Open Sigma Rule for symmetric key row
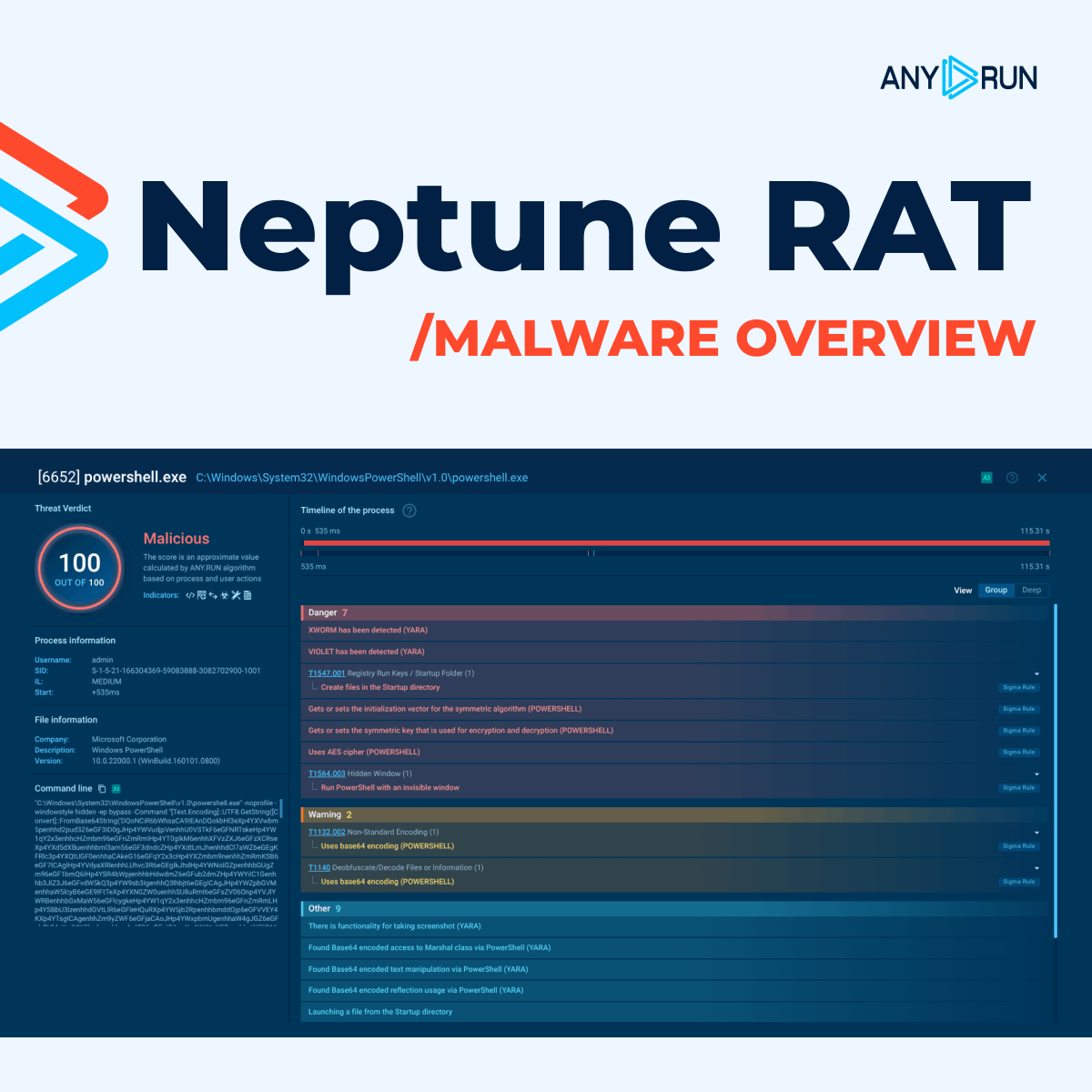1092x1092 pixels. [1018, 731]
